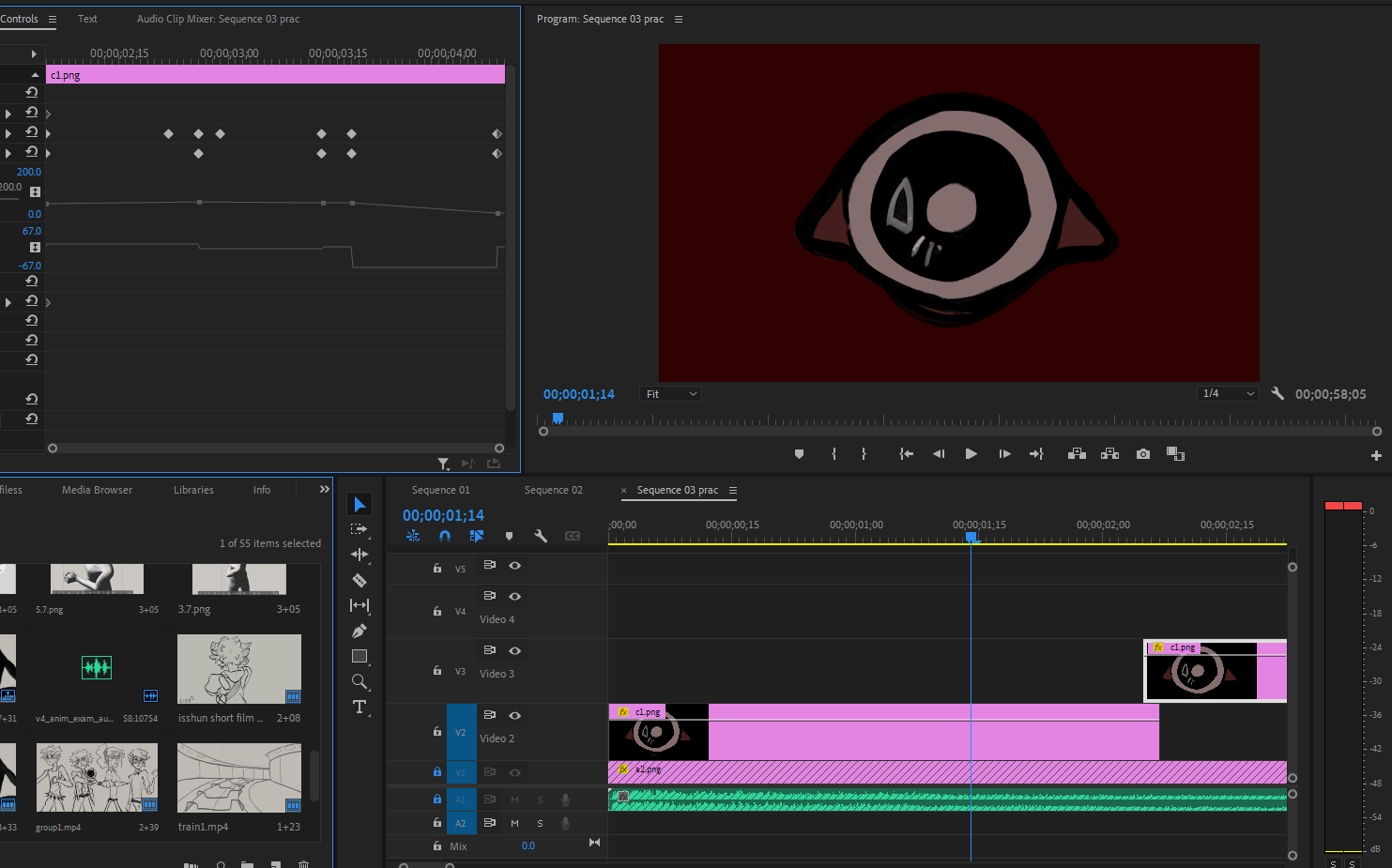Mute the A2 audio track

[x=514, y=823]
